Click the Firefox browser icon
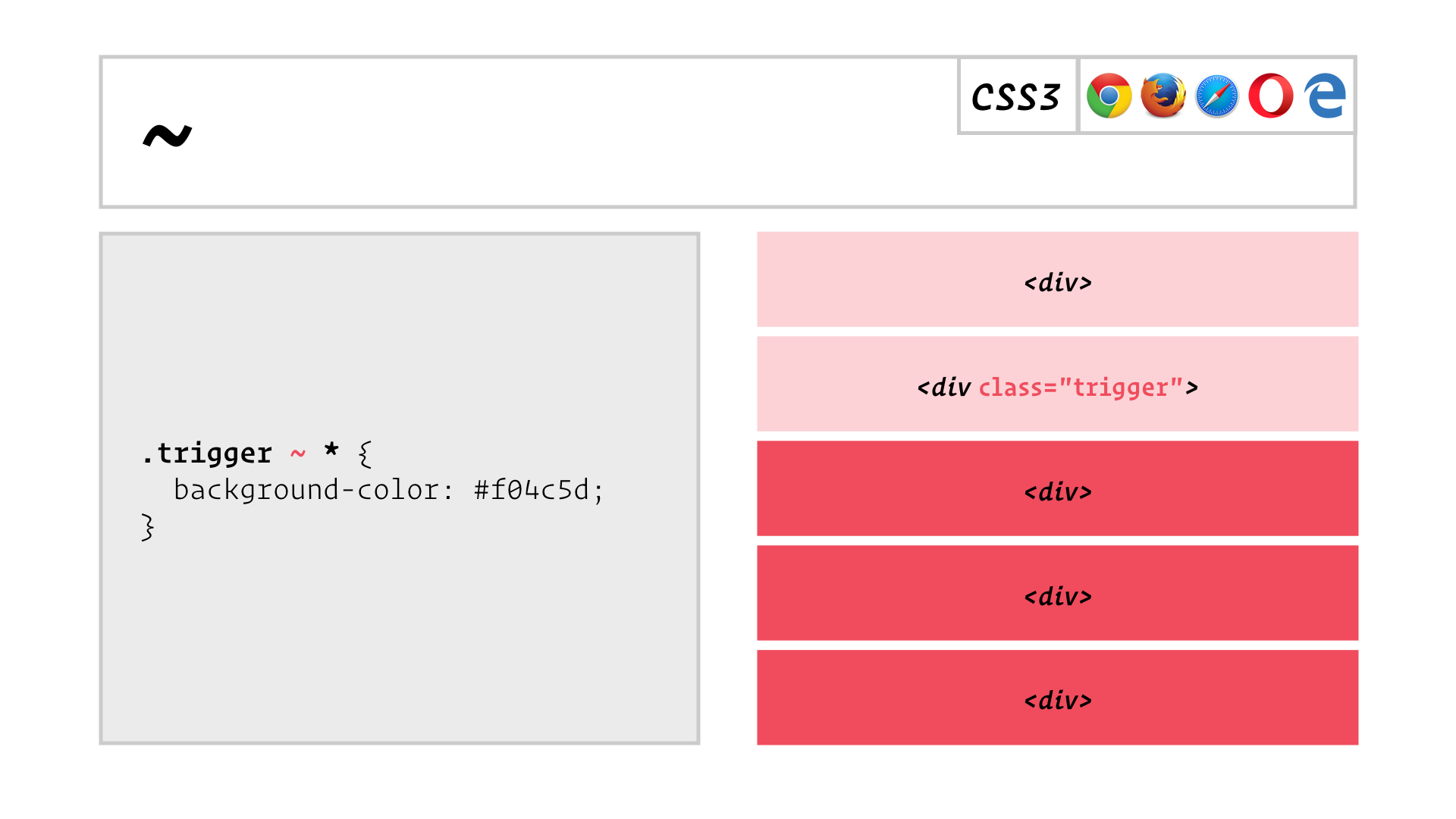 click(x=1163, y=96)
